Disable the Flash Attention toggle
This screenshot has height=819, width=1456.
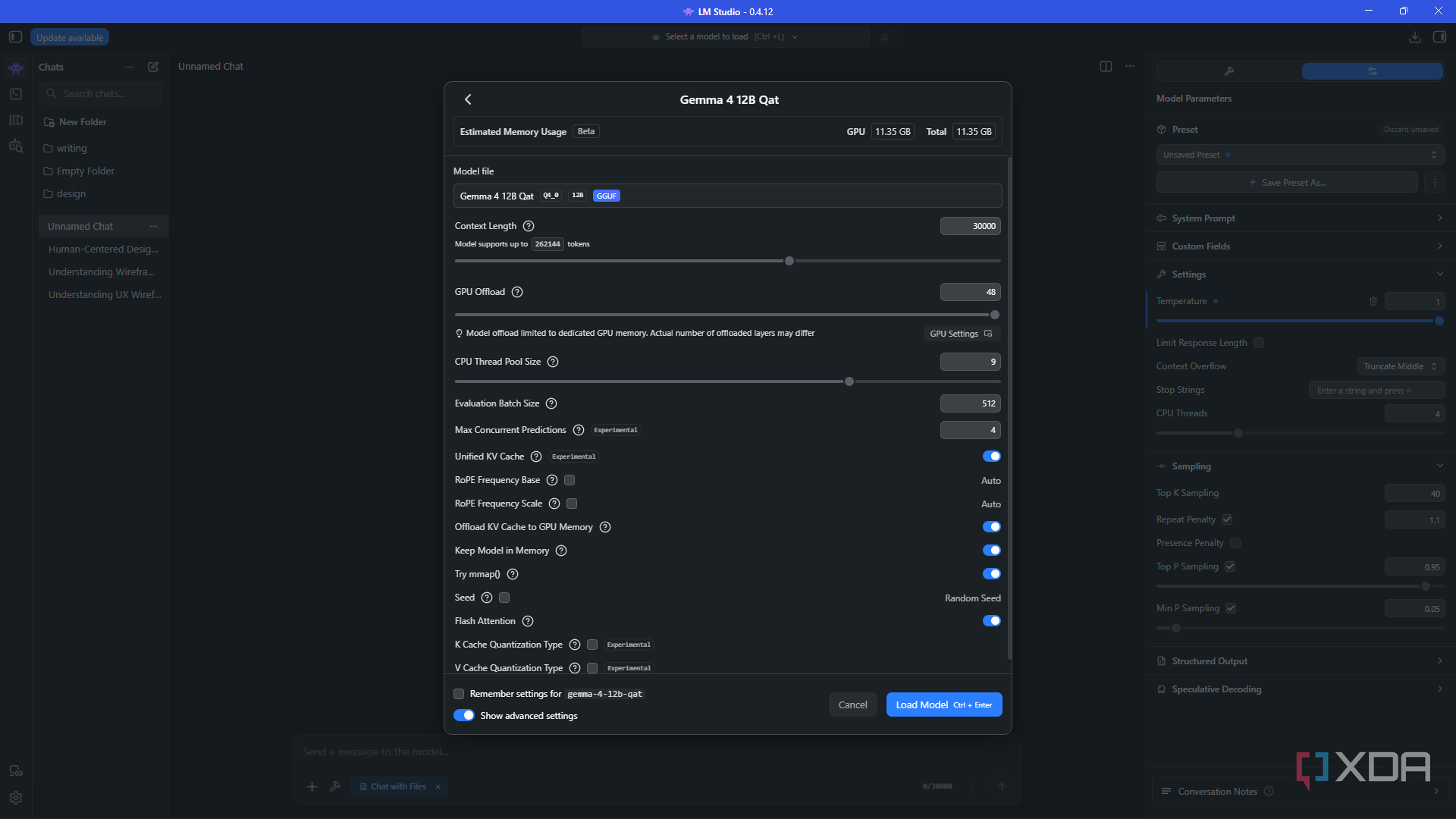point(992,621)
